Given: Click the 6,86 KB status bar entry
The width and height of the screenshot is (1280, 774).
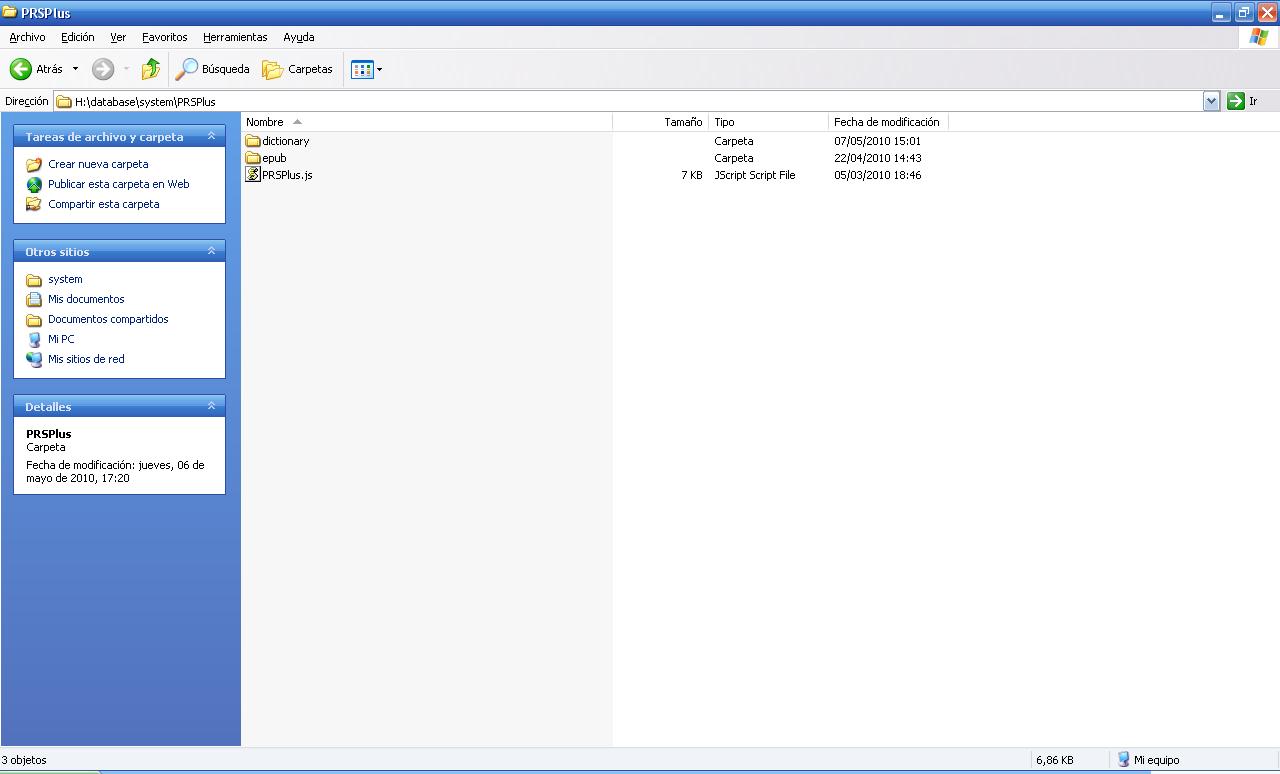Looking at the screenshot, I should pyautogui.click(x=1055, y=760).
